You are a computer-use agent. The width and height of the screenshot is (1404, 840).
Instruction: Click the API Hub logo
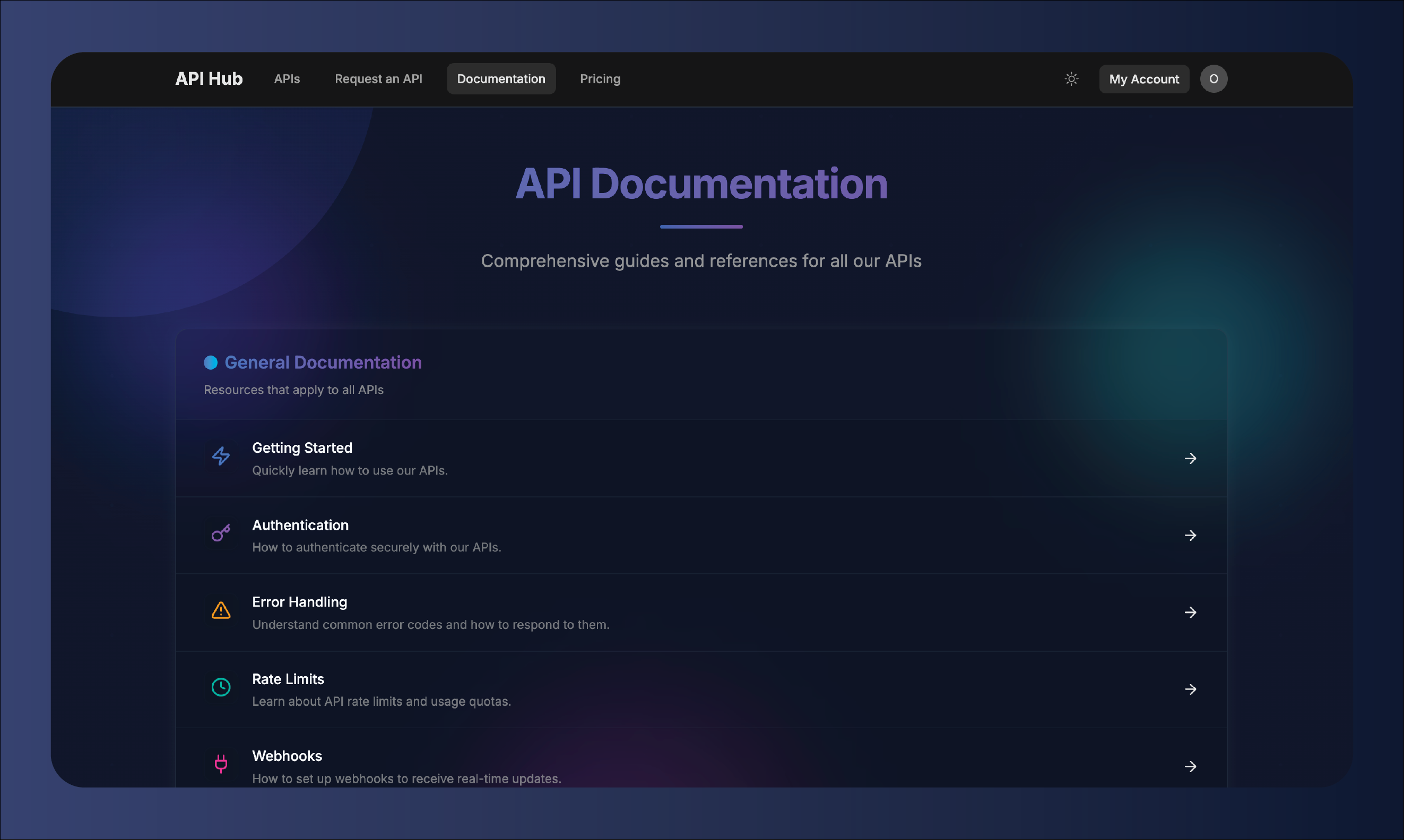coord(209,78)
